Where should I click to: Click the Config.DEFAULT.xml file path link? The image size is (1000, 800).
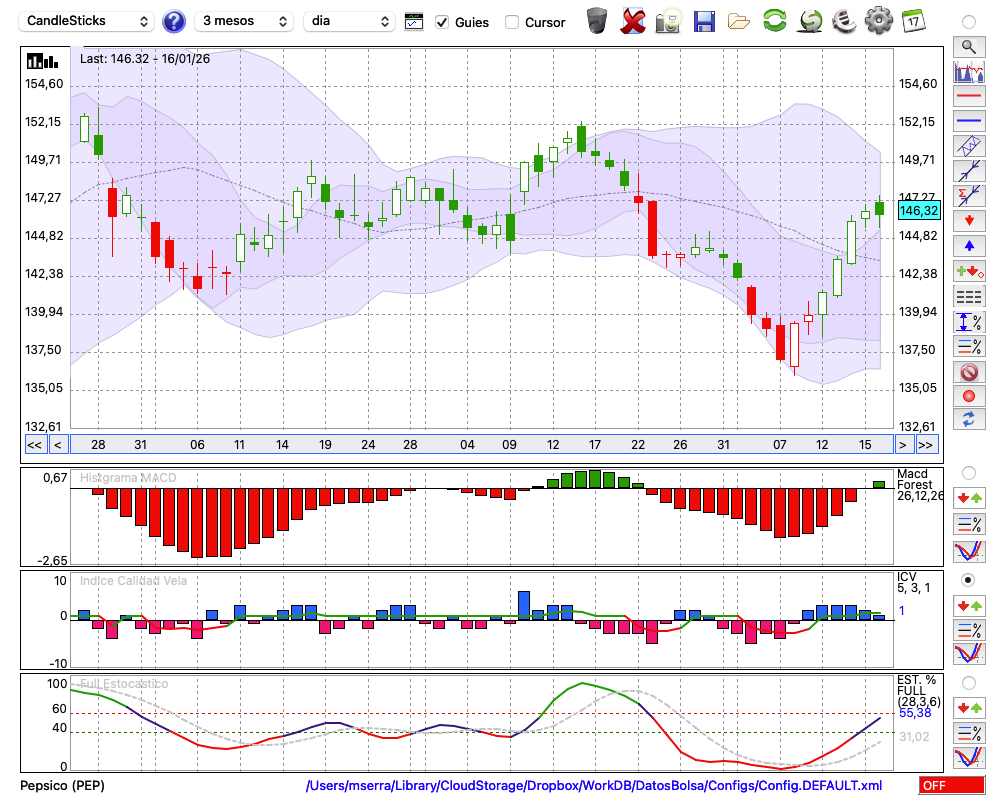[x=594, y=786]
